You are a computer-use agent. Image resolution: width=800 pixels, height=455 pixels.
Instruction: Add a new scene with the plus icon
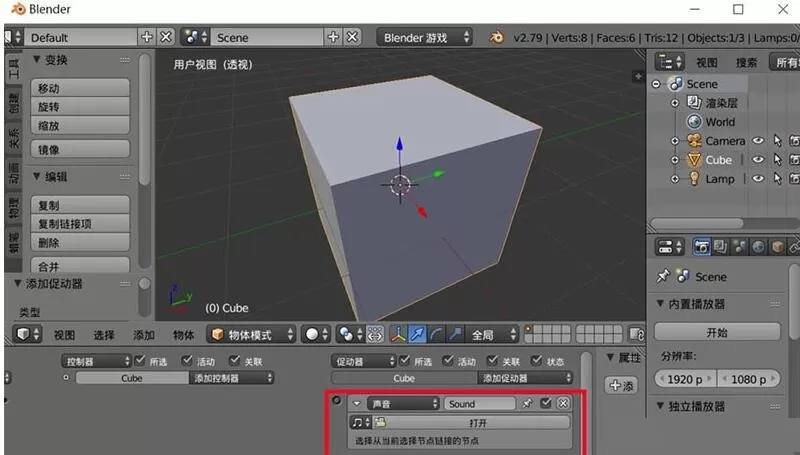pos(333,37)
